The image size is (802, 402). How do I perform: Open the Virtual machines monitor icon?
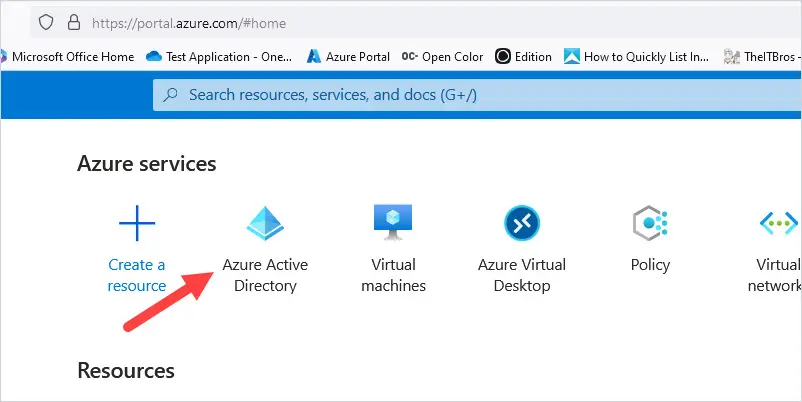click(x=393, y=222)
